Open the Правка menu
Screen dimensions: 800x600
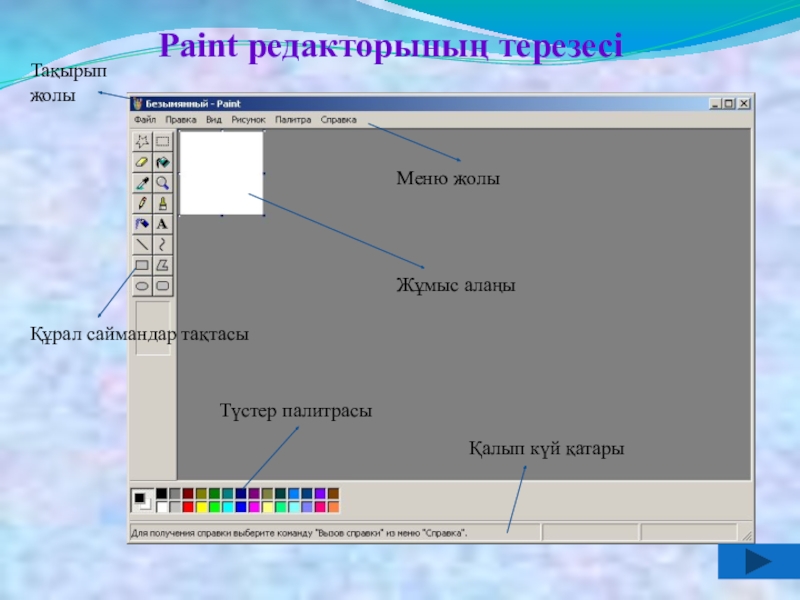click(181, 120)
